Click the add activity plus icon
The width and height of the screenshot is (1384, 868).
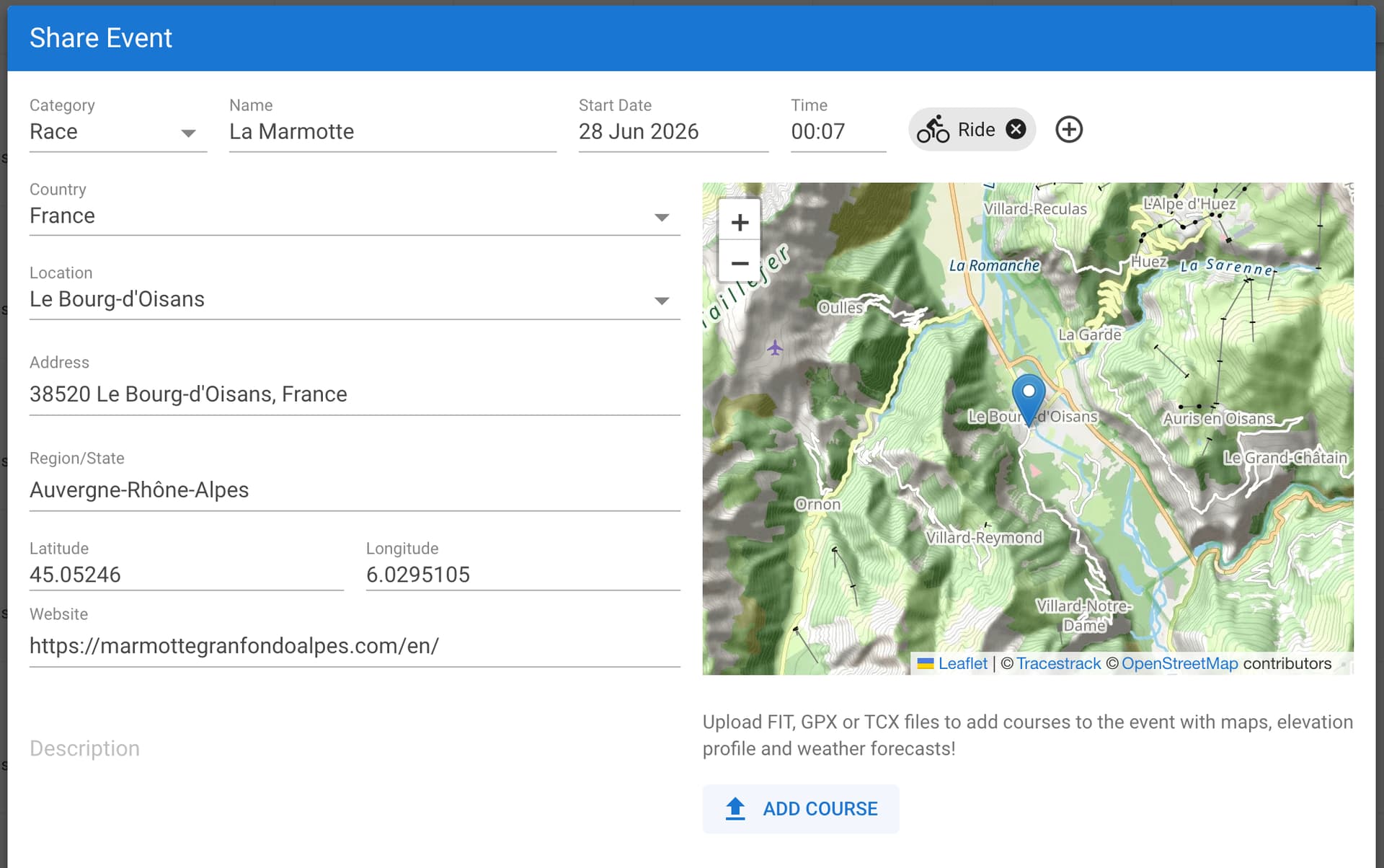[1068, 130]
